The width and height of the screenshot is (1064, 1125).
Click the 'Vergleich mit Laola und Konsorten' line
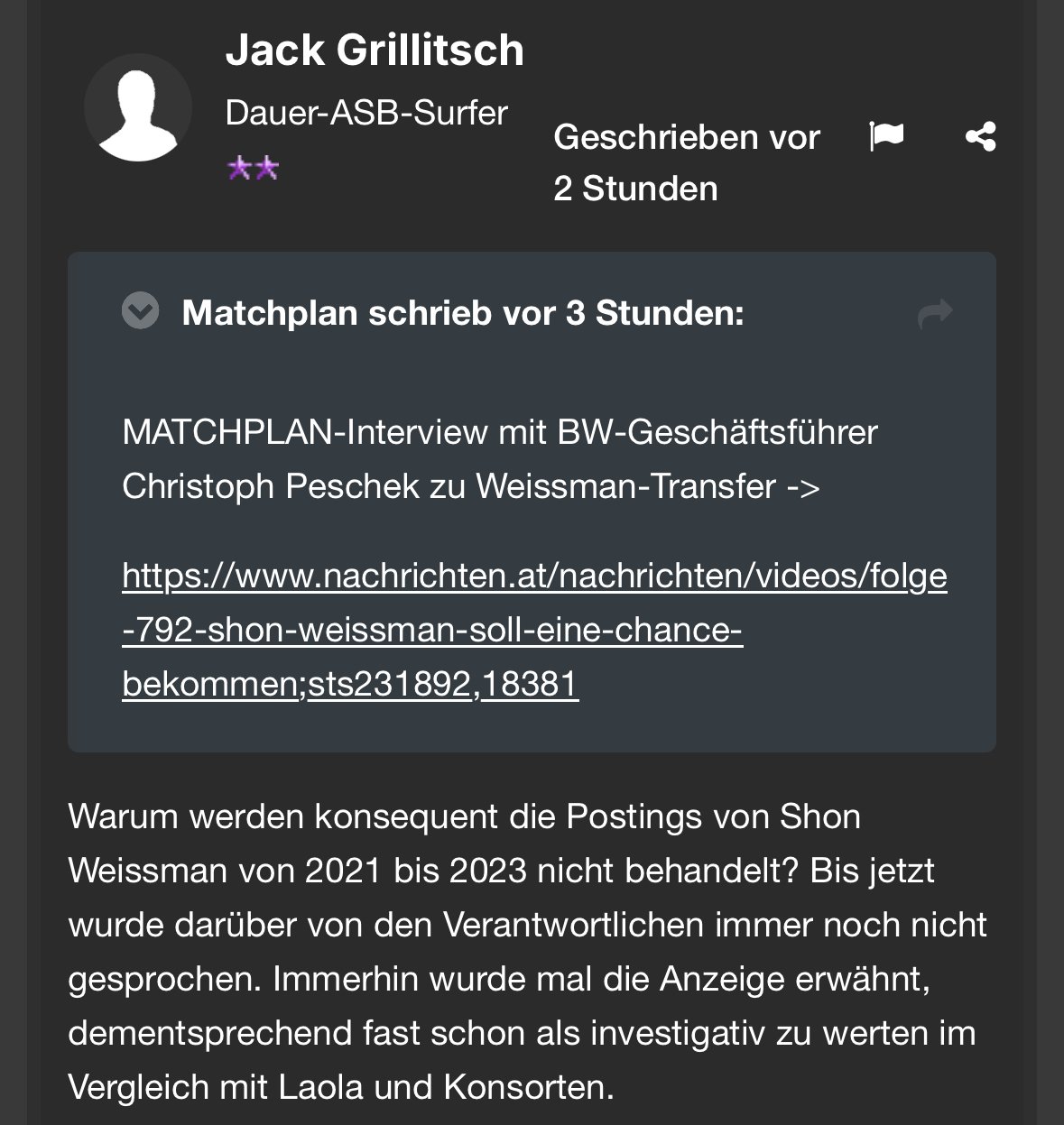point(340,1087)
